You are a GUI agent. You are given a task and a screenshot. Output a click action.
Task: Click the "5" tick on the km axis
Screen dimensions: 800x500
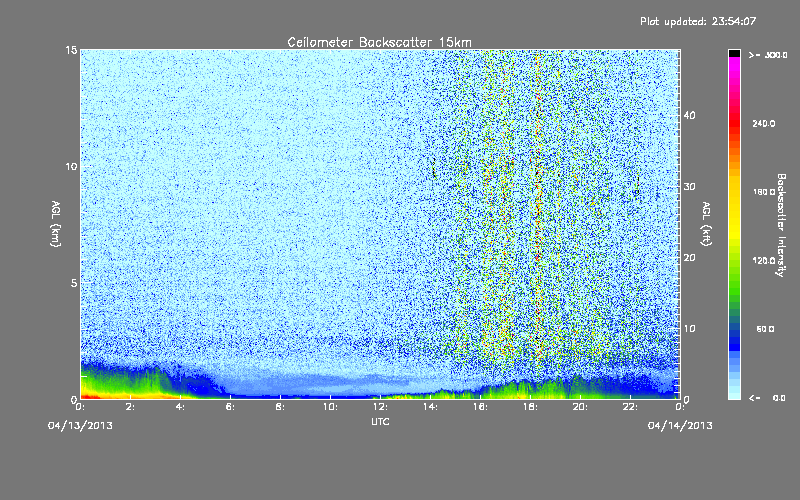(74, 283)
